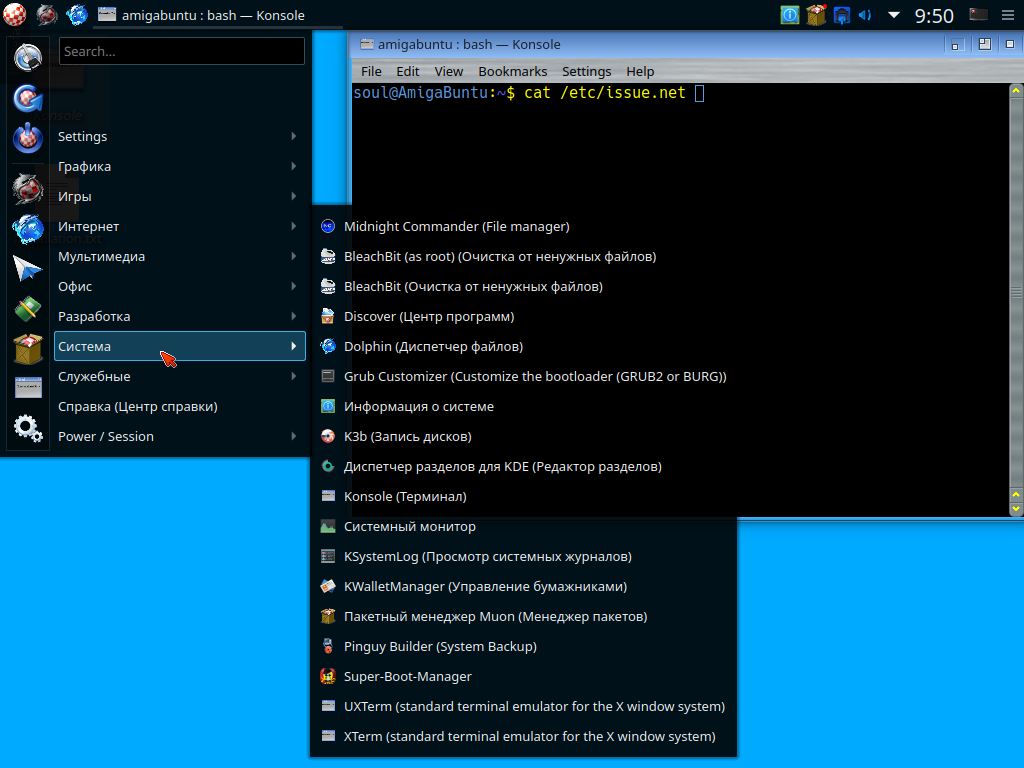Open XTerm terminal emulator entry
1024x768 pixels.
523,737
